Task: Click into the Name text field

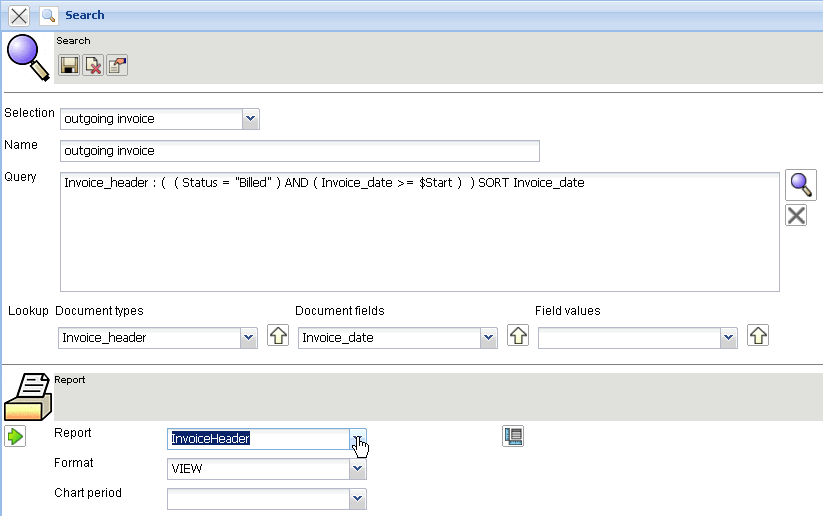Action: click(x=300, y=151)
